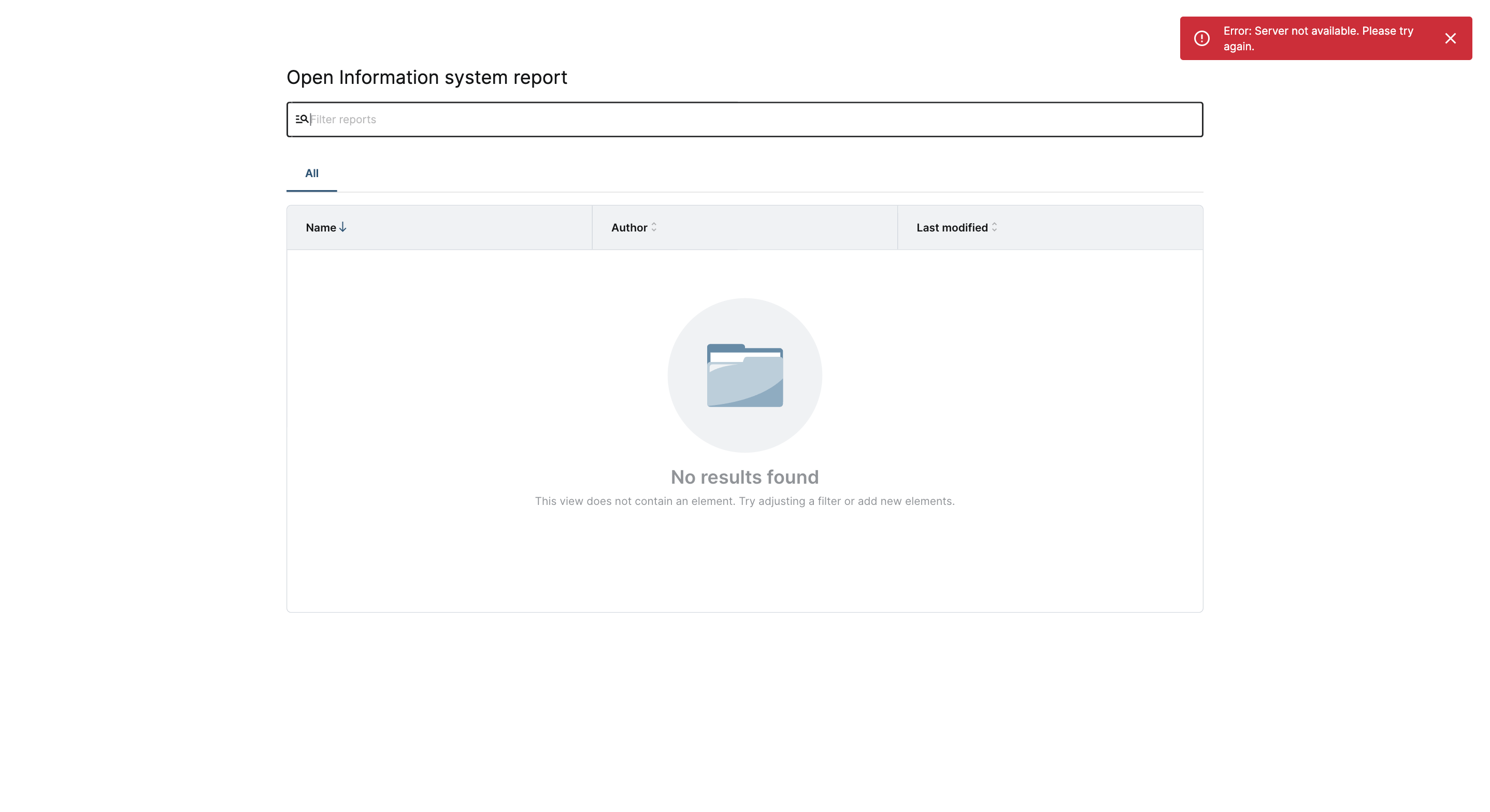Screen dimensions: 1490x812
Task: Click the Name column header label
Action: click(321, 227)
